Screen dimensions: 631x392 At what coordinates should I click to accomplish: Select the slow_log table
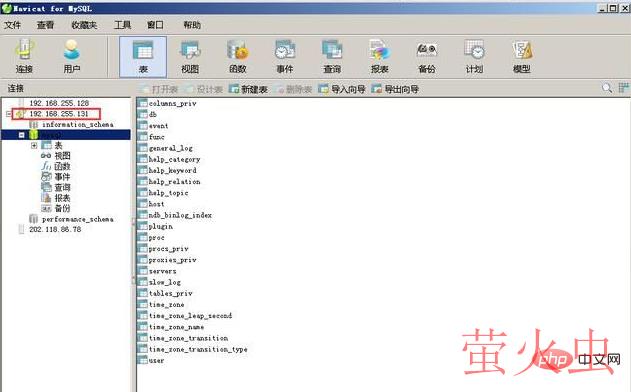click(x=165, y=283)
